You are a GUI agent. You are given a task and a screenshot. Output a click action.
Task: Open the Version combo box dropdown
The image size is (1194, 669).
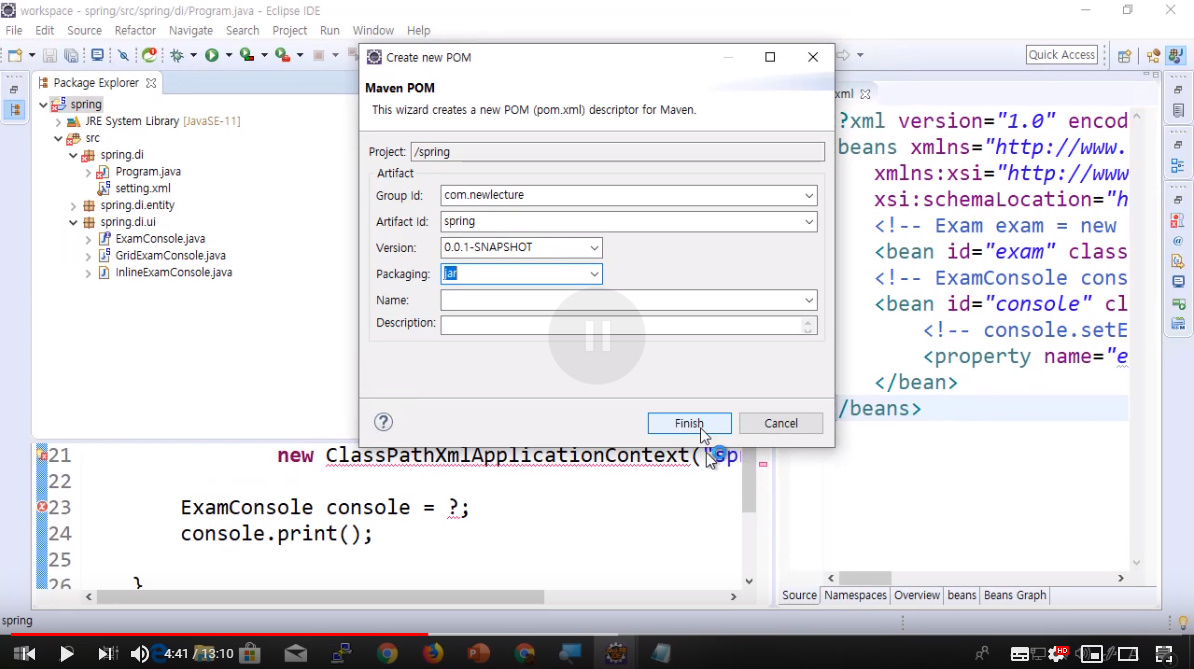point(594,247)
